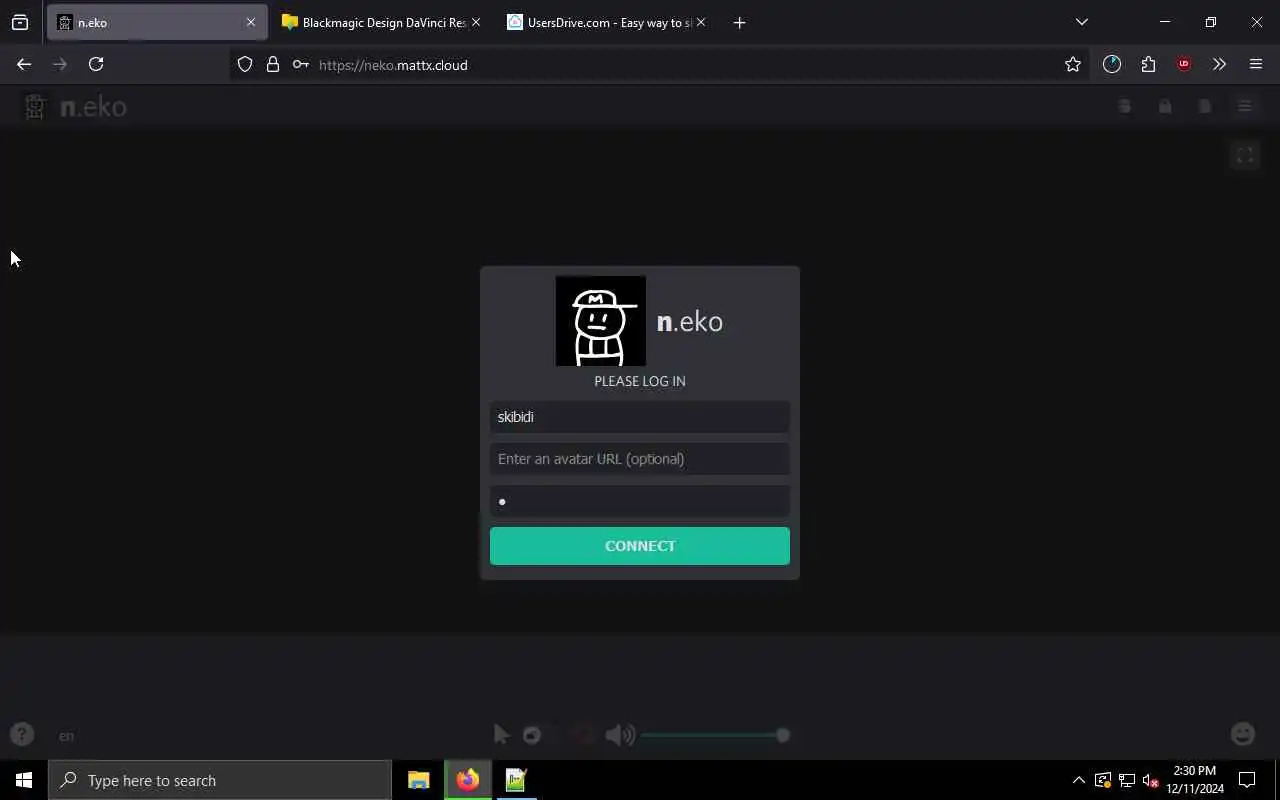The width and height of the screenshot is (1280, 800).
Task: Click the muted volume tray icon
Action: pyautogui.click(x=1151, y=780)
